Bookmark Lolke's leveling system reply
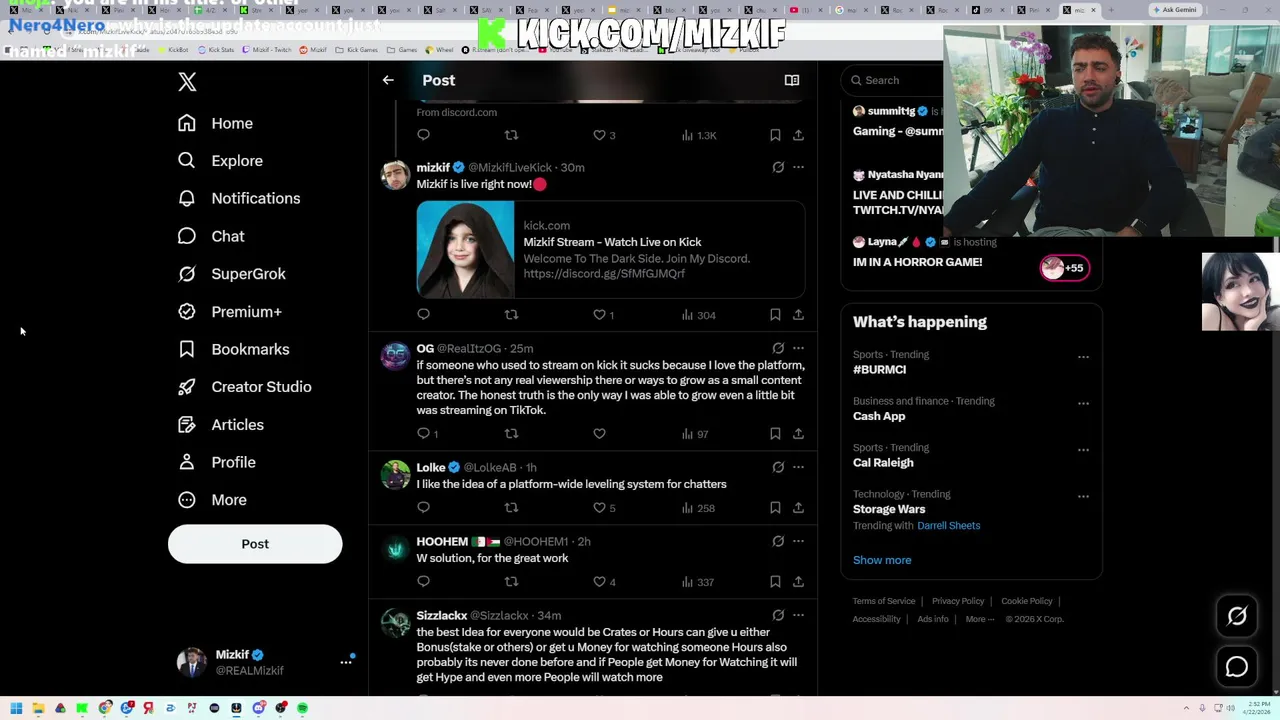 point(775,508)
